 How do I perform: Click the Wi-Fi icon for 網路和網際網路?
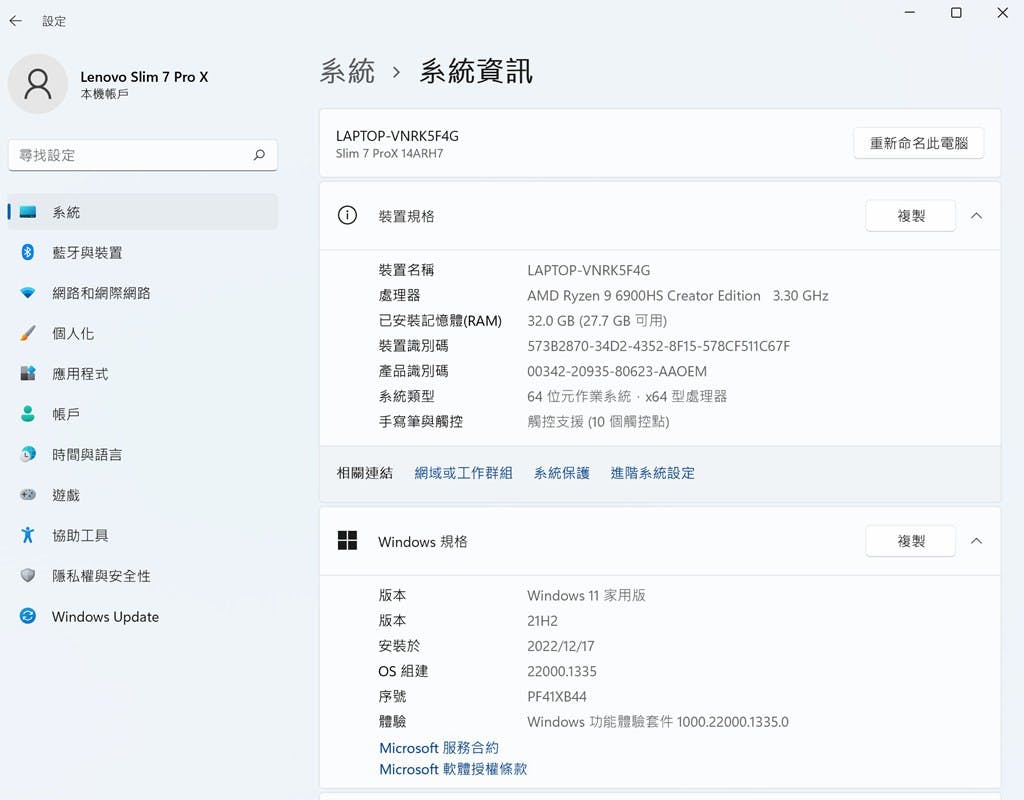coord(28,293)
